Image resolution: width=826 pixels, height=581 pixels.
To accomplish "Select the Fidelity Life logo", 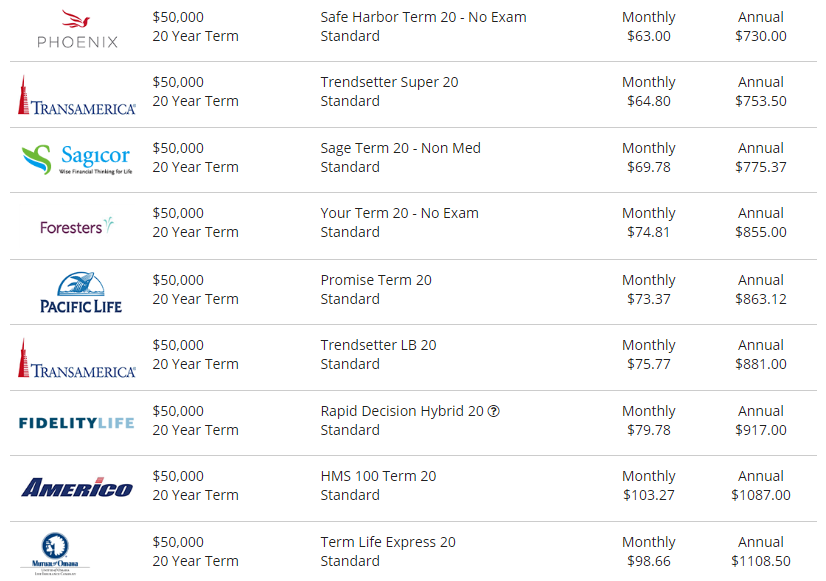I will click(77, 423).
